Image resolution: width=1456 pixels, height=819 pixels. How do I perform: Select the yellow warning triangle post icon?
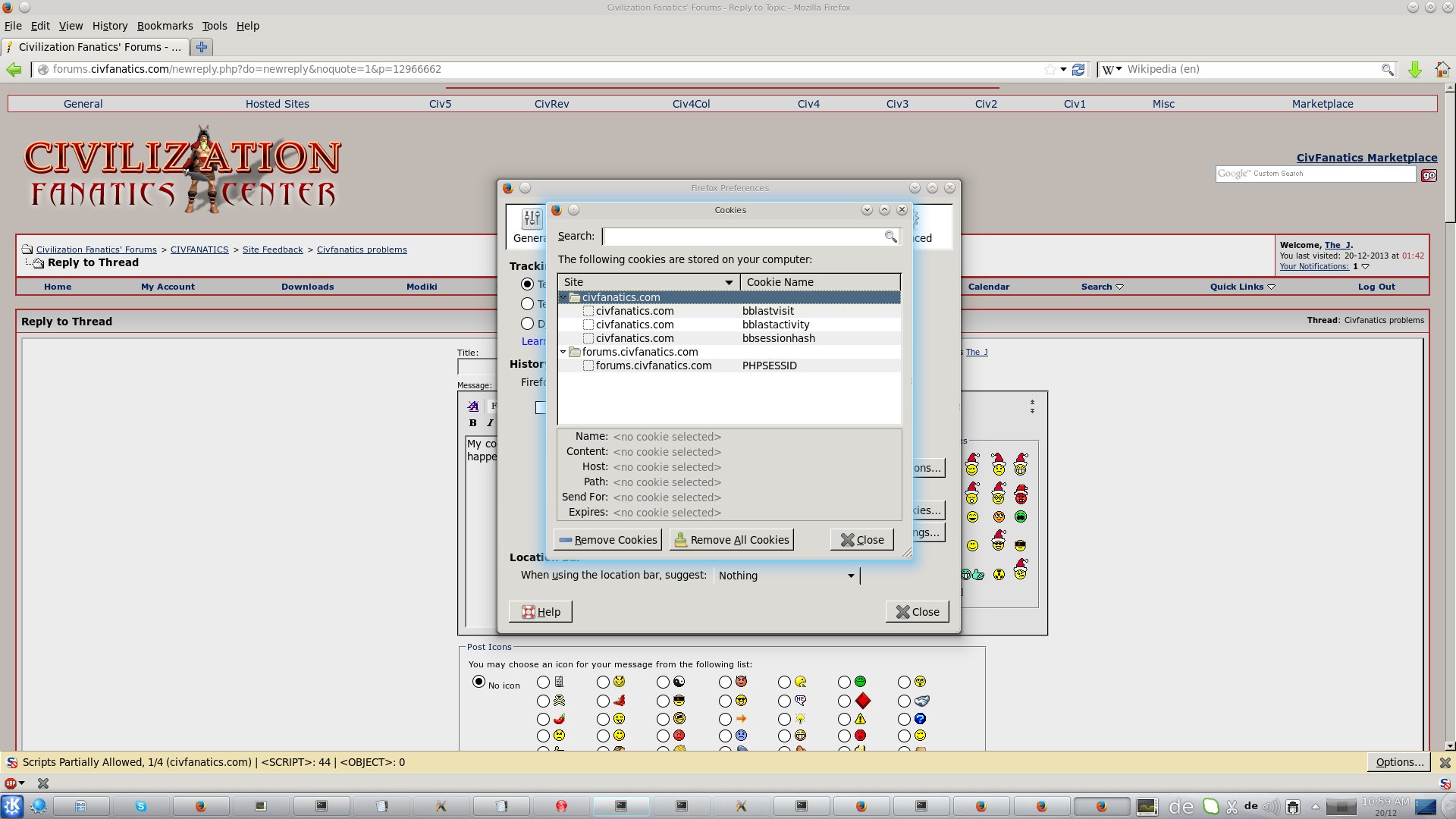pos(844,719)
